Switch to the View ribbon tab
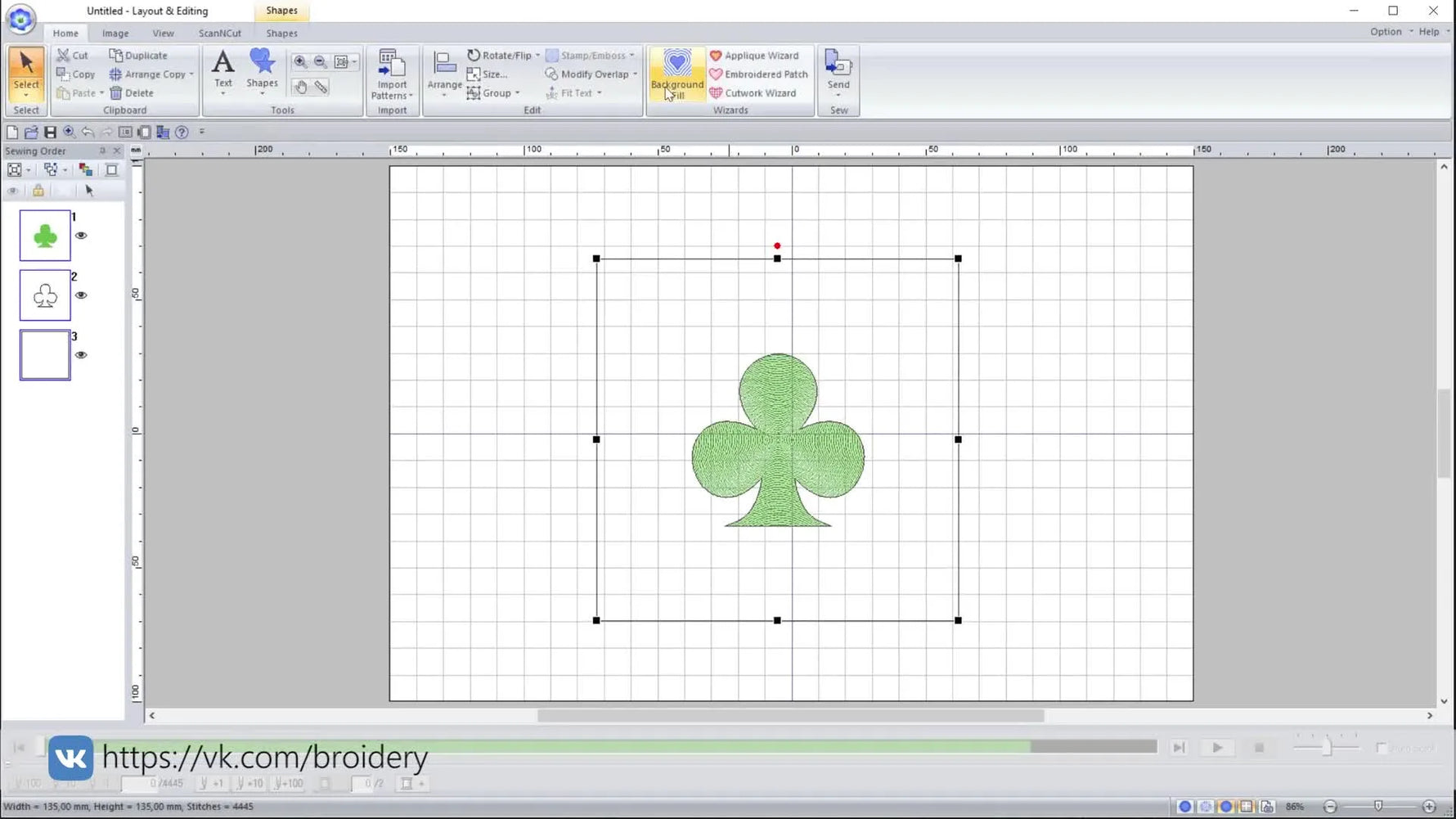The image size is (1456, 819). coord(163,33)
